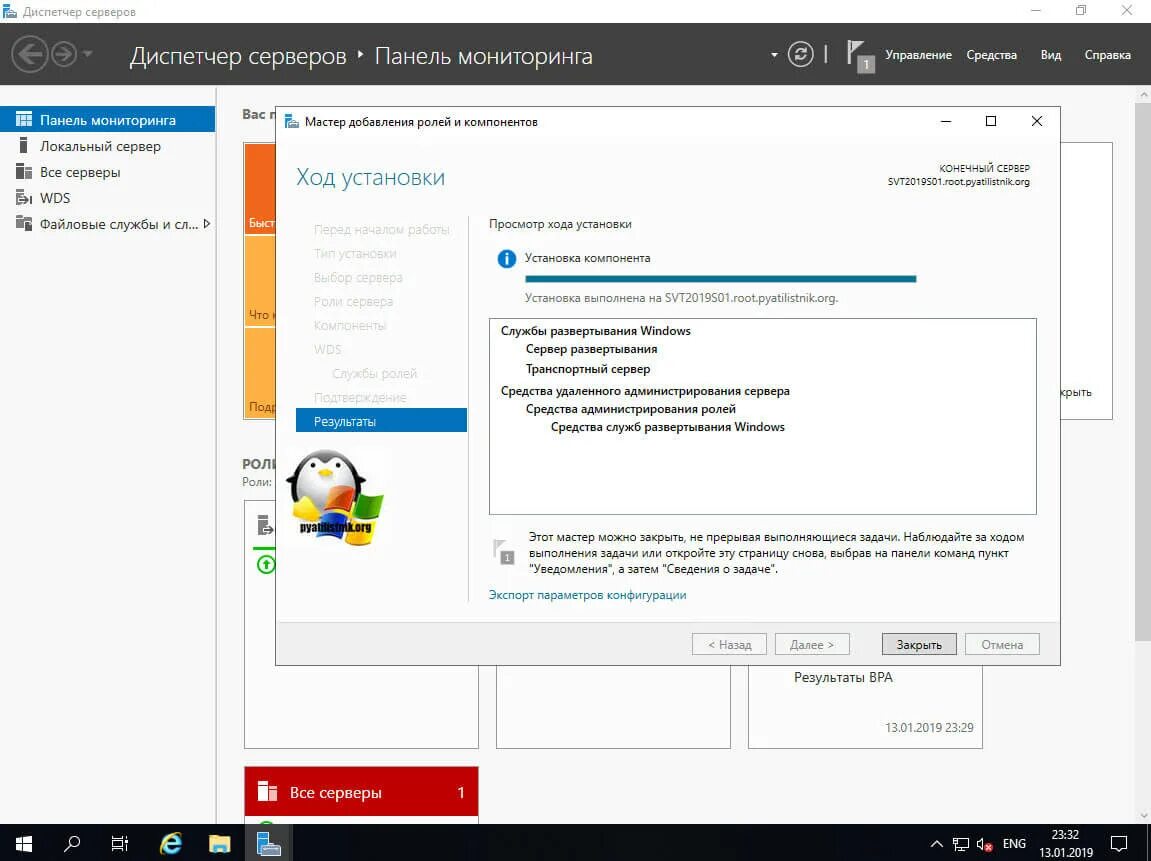Click Результаты BPA in the dashboard tile
1151x861 pixels.
coord(843,677)
